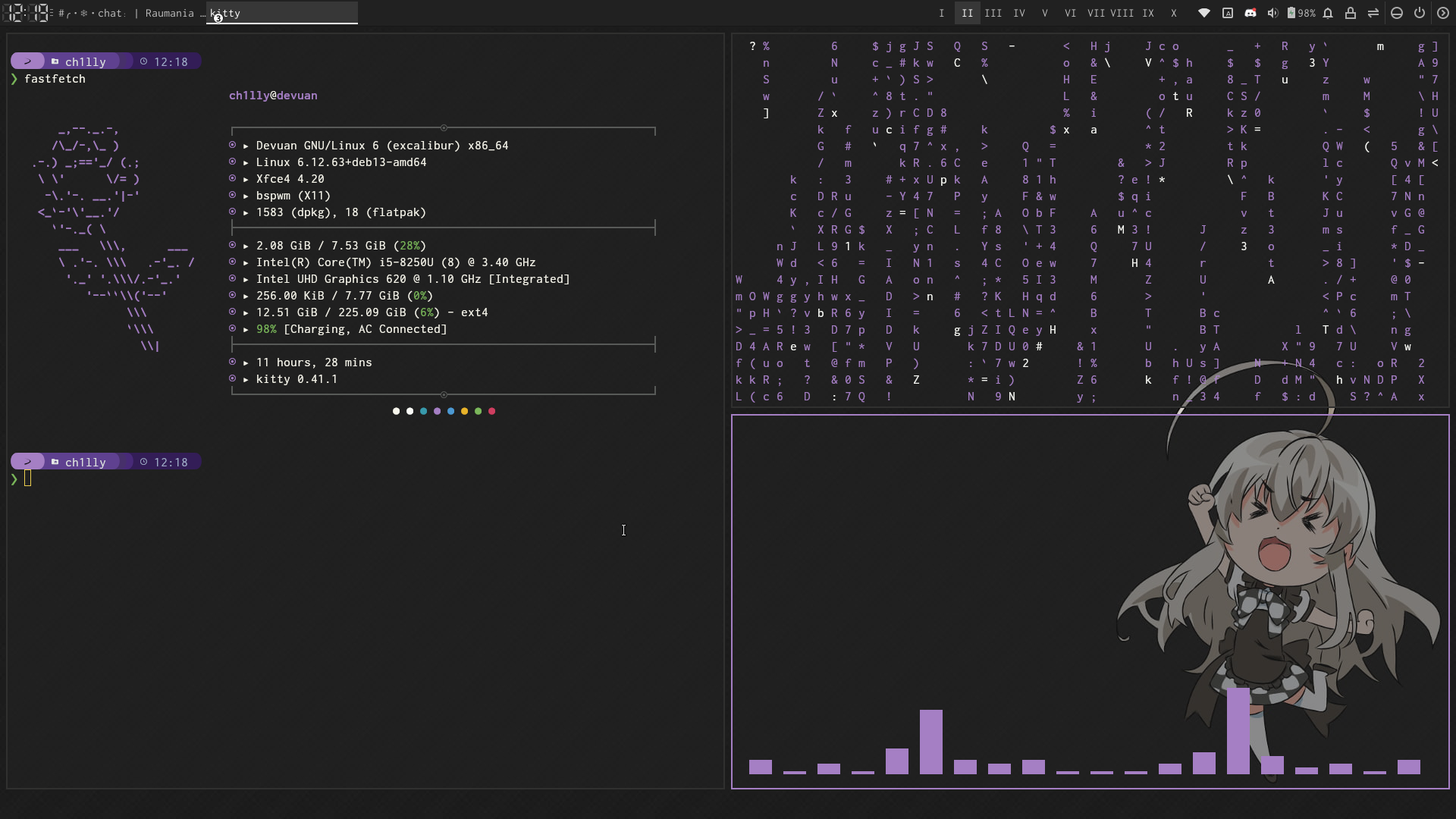Switch to workspace III
Viewport: 1456px width, 819px height.
[x=993, y=13]
